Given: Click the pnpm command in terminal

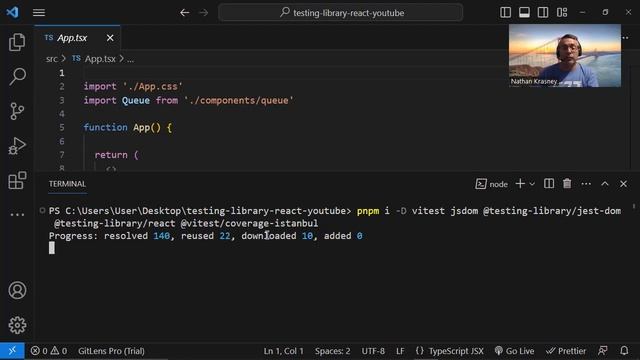Looking at the screenshot, I should [368, 211].
